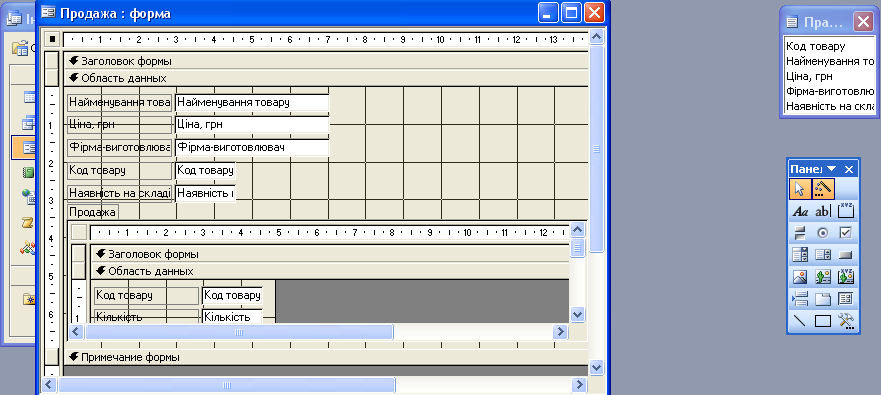Select the Label (Aa) tool
Image resolution: width=881 pixels, height=395 pixels.
point(800,212)
